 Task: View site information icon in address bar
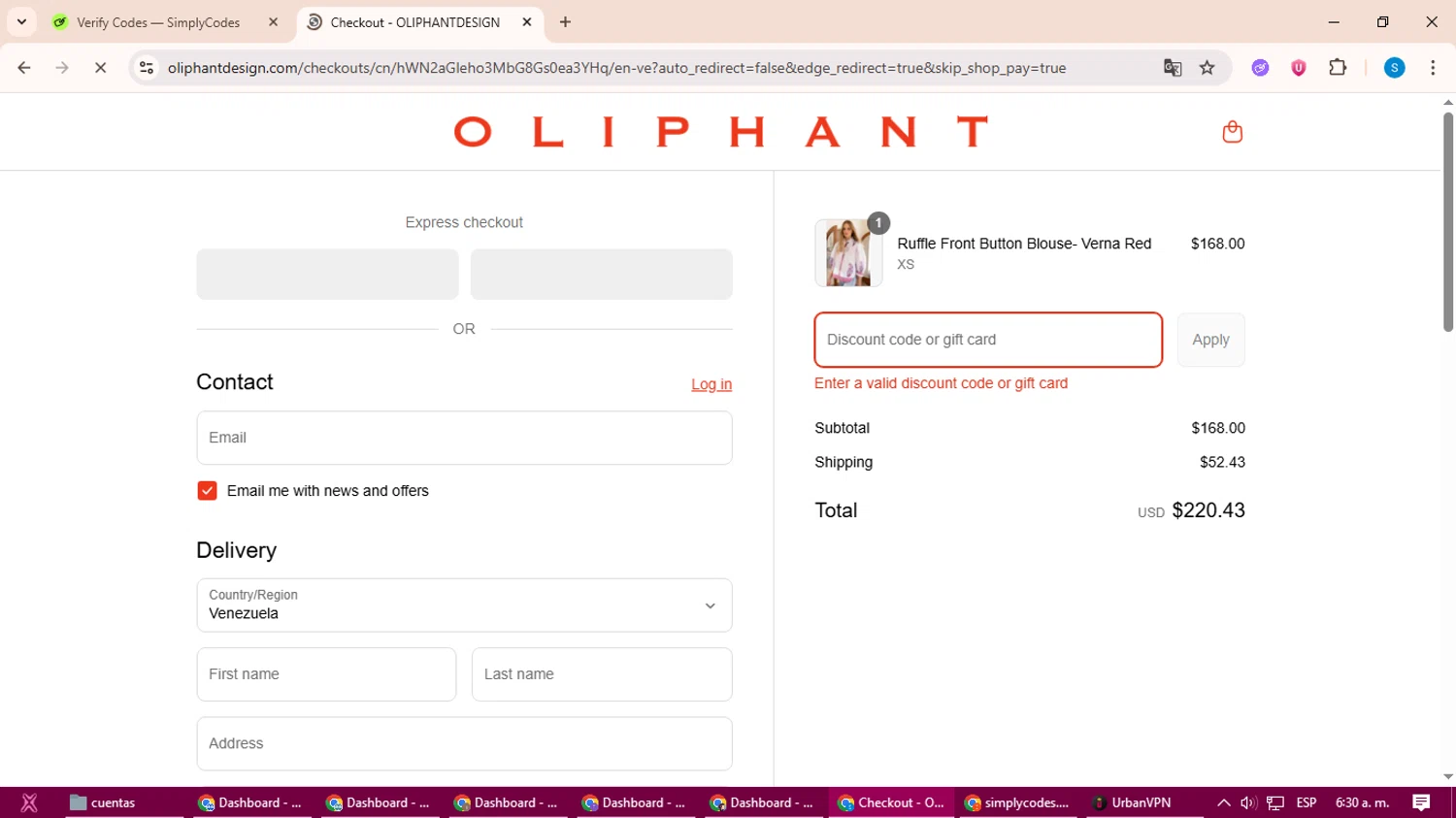pyautogui.click(x=147, y=68)
